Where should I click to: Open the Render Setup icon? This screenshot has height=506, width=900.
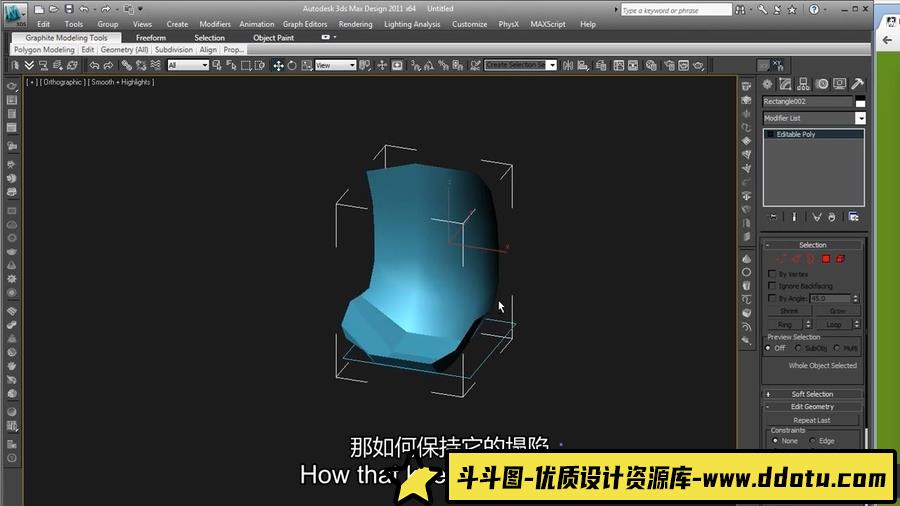669,65
